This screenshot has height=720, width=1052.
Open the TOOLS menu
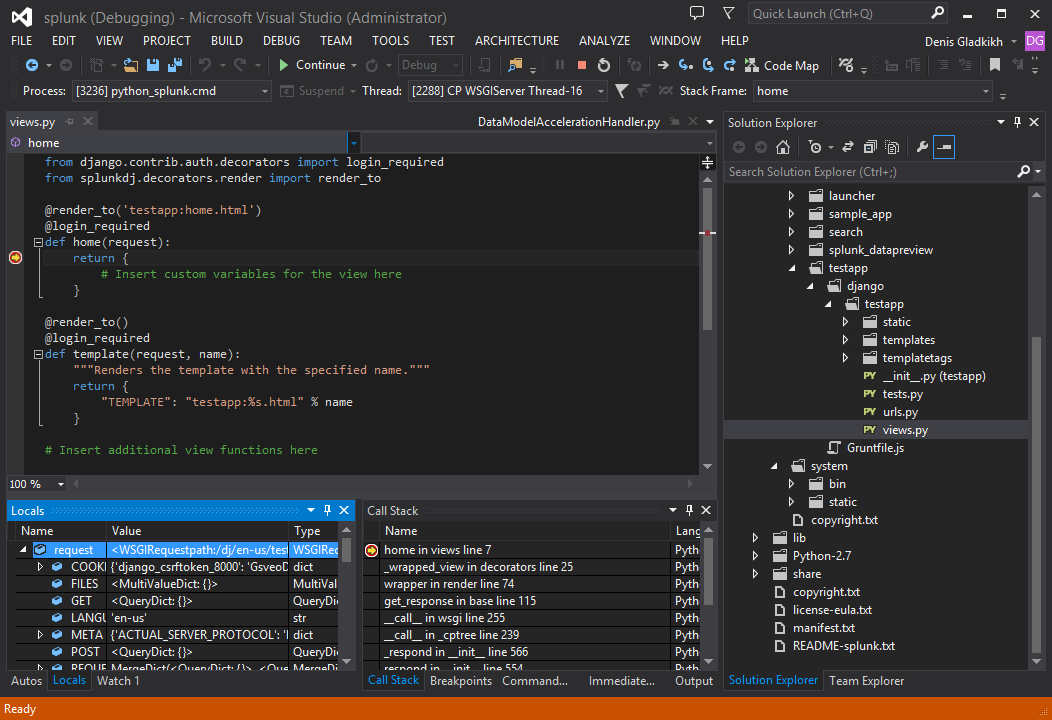click(x=390, y=41)
